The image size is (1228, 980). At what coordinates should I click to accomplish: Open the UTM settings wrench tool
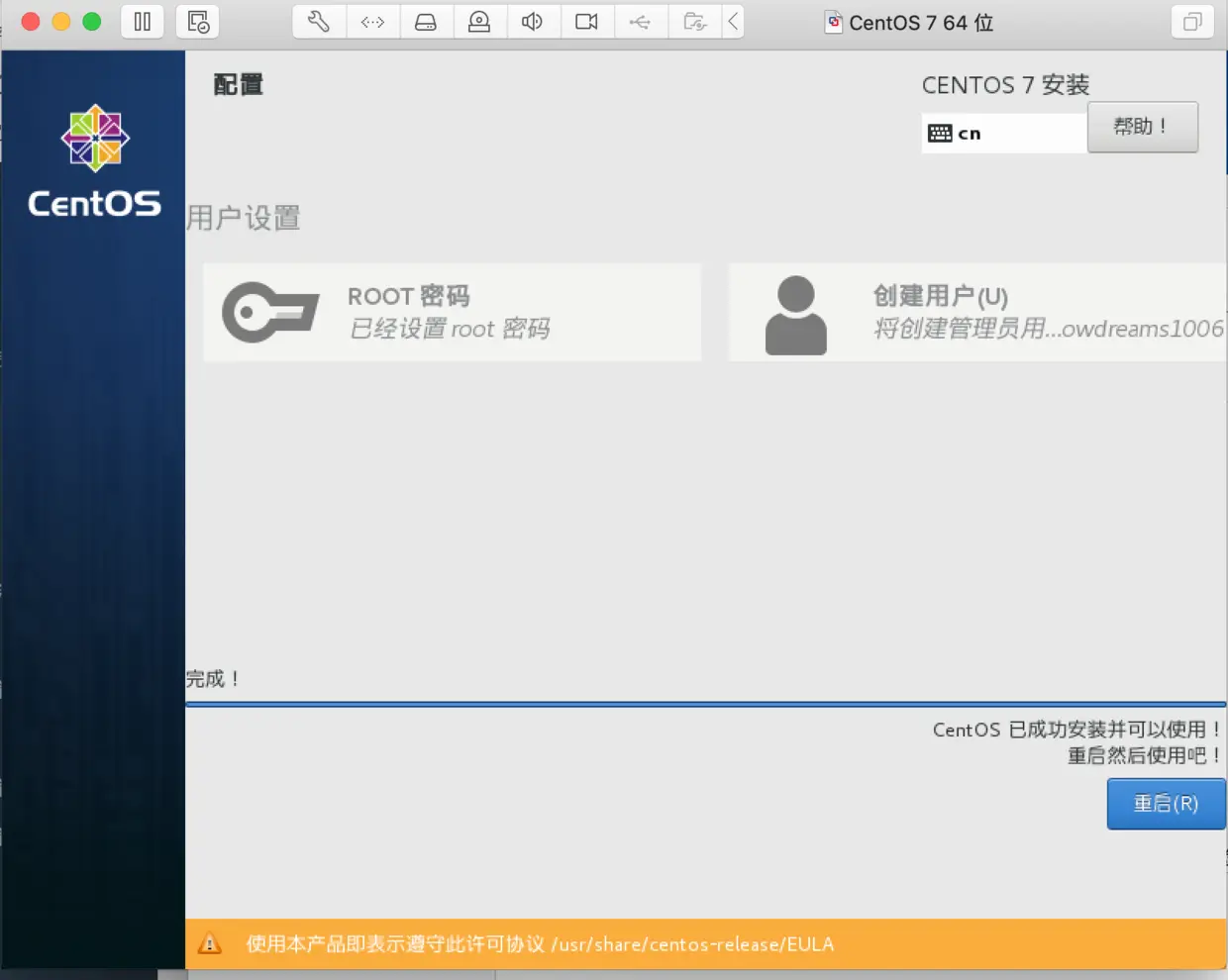pos(318,21)
